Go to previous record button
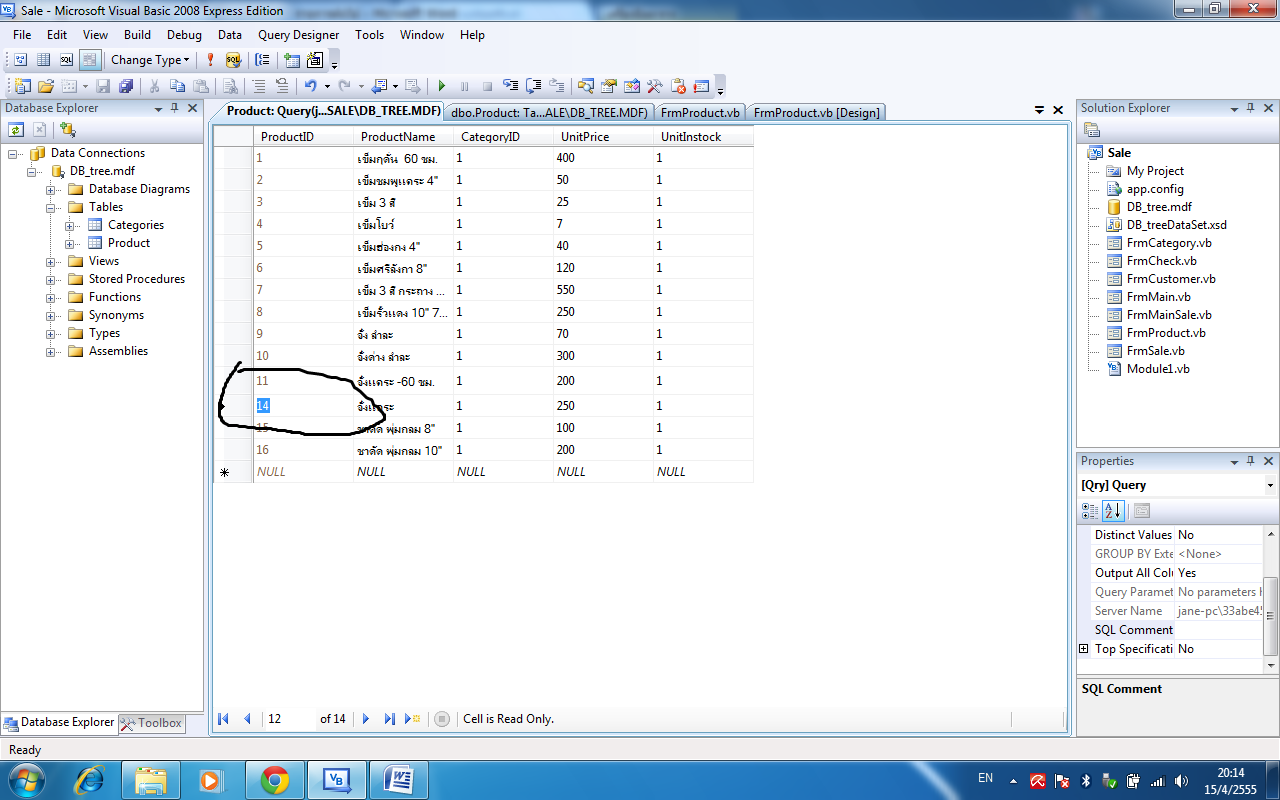The width and height of the screenshot is (1280, 800). pos(247,719)
